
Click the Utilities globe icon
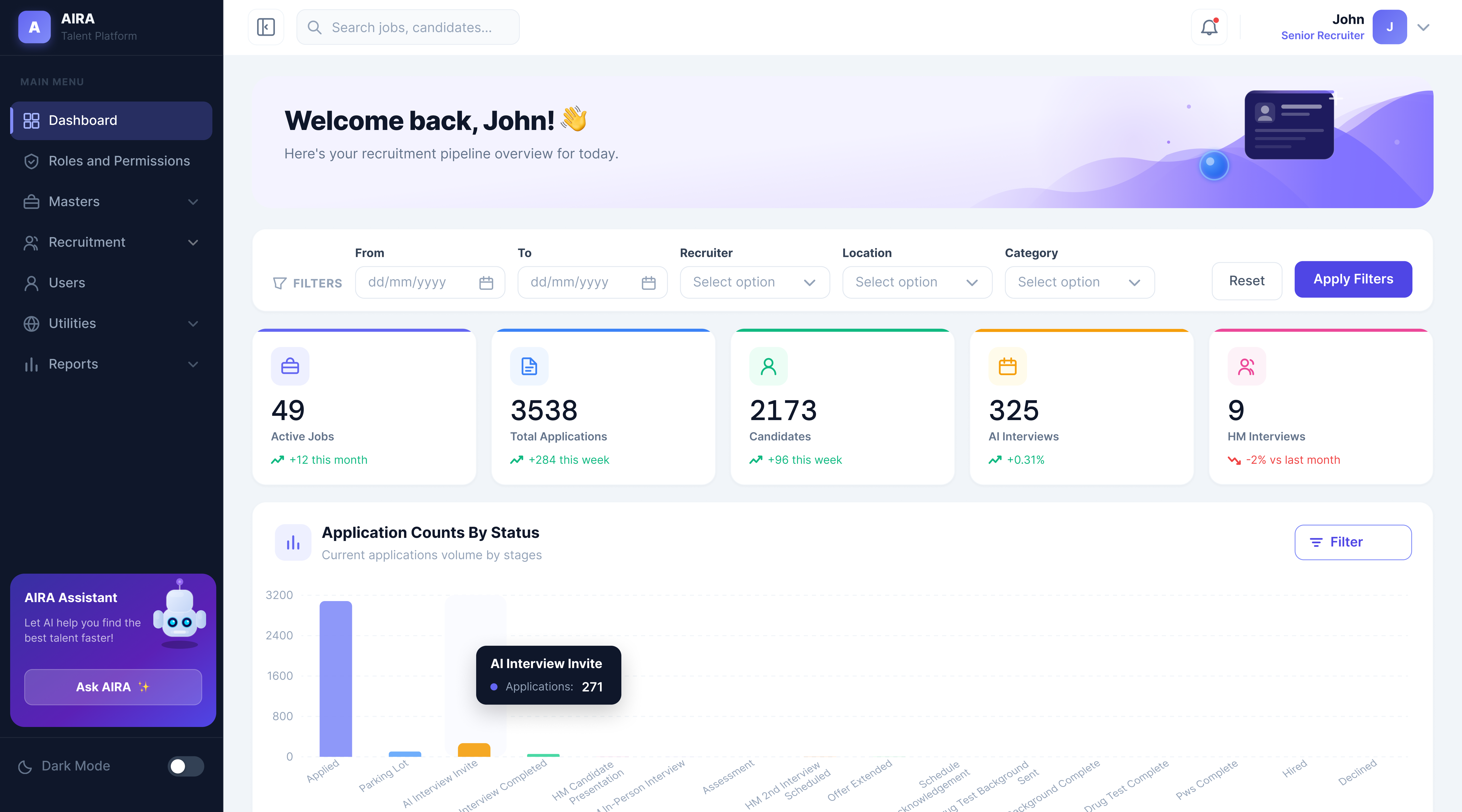pos(31,323)
